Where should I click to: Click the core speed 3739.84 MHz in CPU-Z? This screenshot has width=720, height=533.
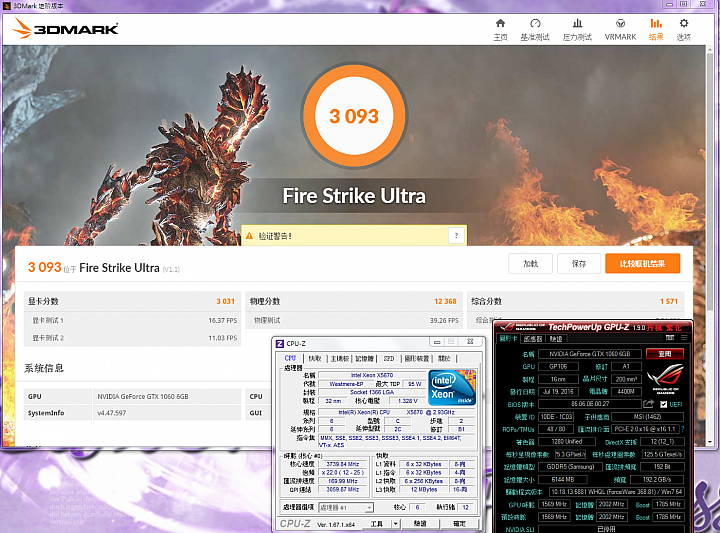[x=343, y=464]
